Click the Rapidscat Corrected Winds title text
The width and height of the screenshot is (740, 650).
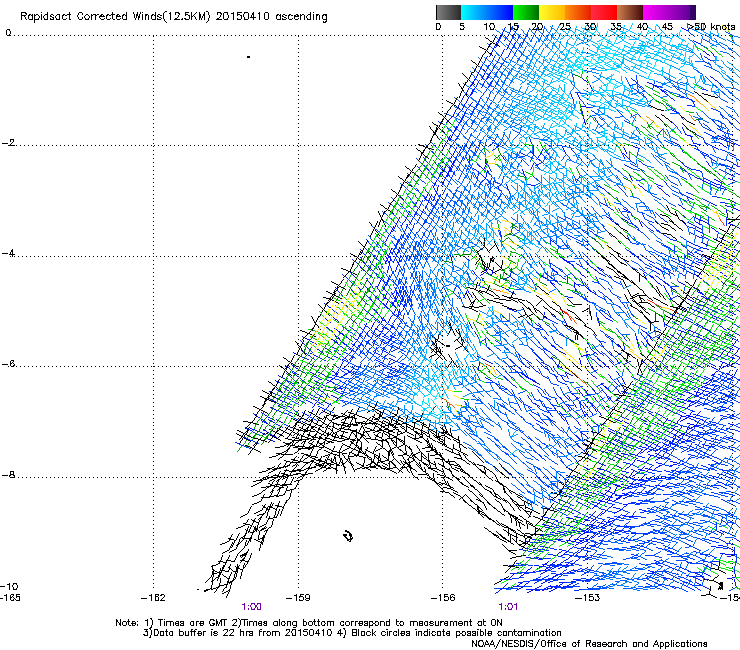pyautogui.click(x=174, y=17)
